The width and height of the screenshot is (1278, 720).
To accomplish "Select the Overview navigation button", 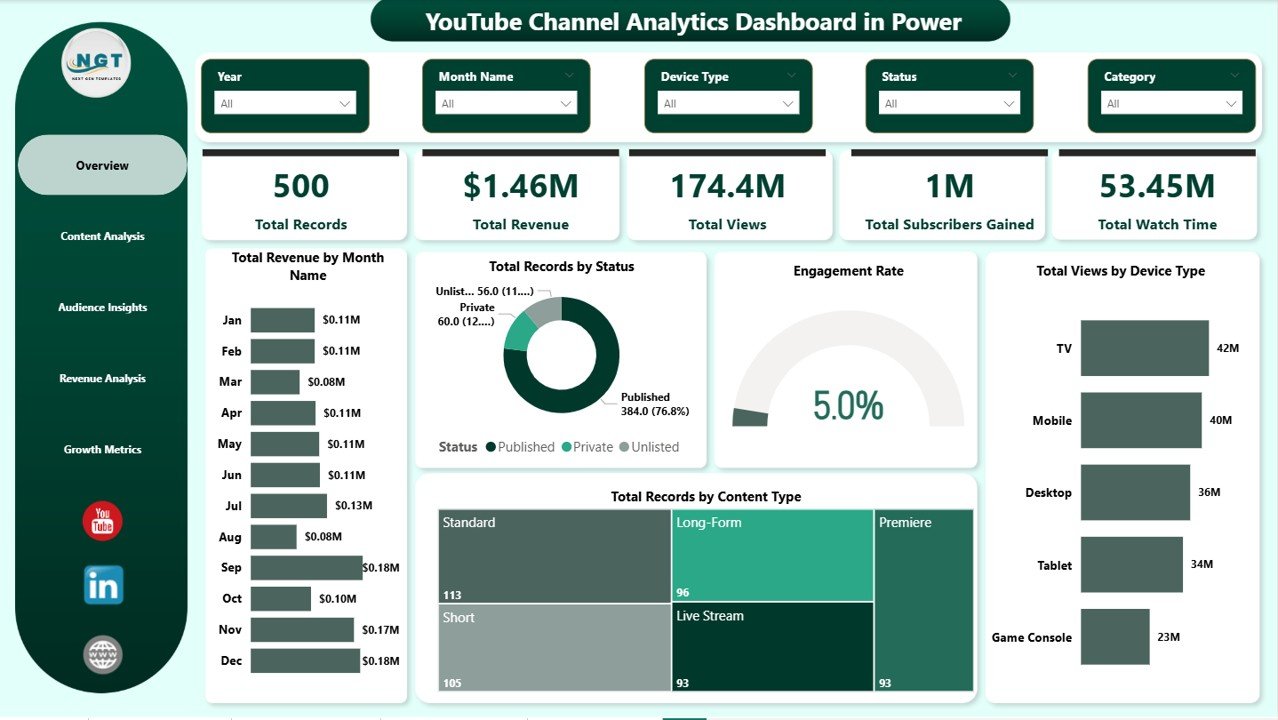I will point(102,164).
